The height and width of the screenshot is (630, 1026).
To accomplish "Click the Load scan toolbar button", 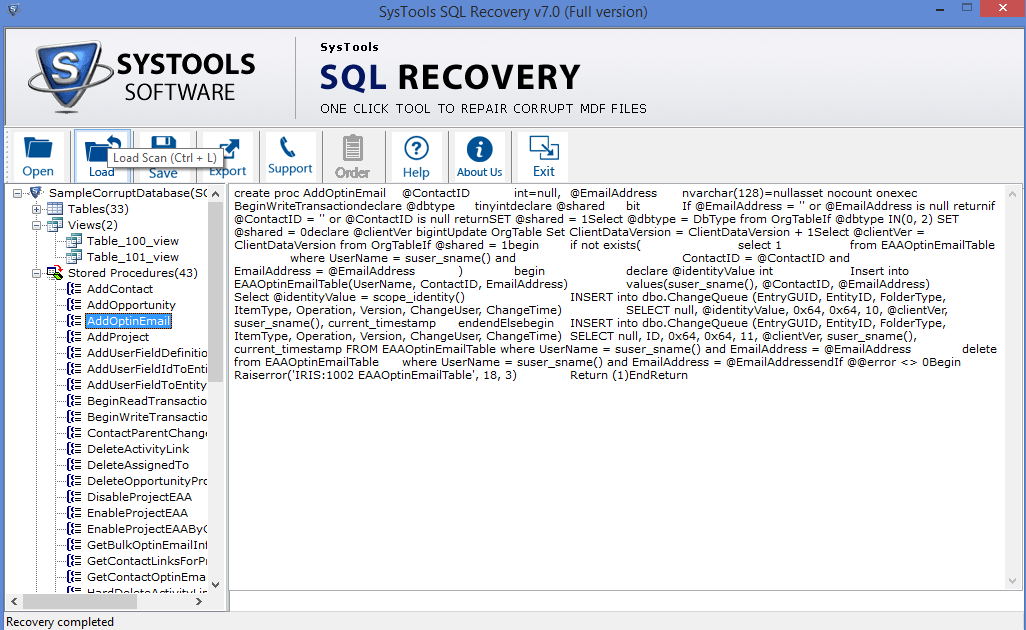I will (x=101, y=157).
